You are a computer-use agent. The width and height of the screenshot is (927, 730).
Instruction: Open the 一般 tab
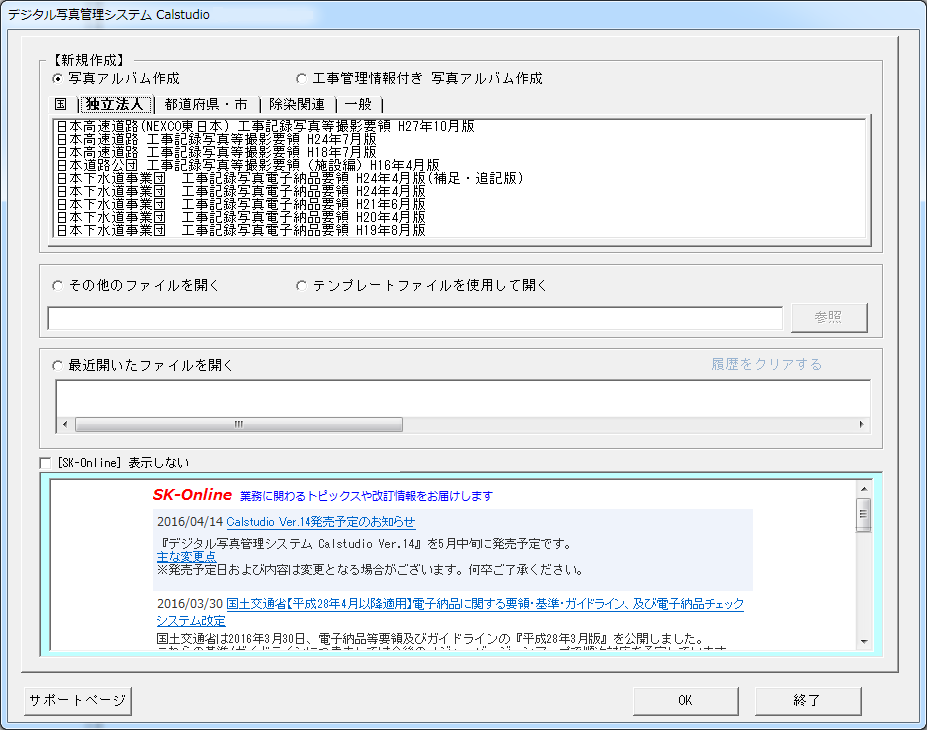(x=358, y=105)
